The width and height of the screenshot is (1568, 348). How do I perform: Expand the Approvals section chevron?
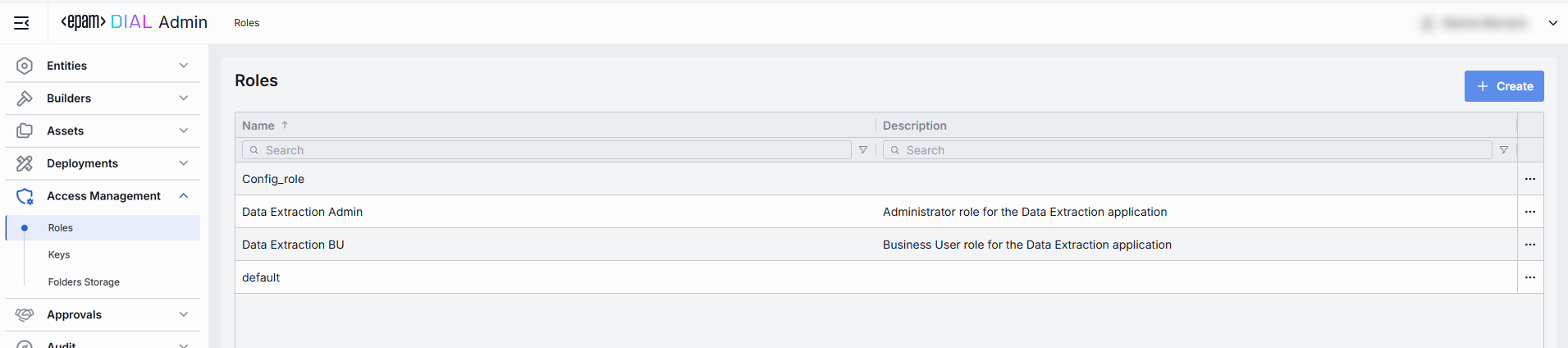(184, 314)
